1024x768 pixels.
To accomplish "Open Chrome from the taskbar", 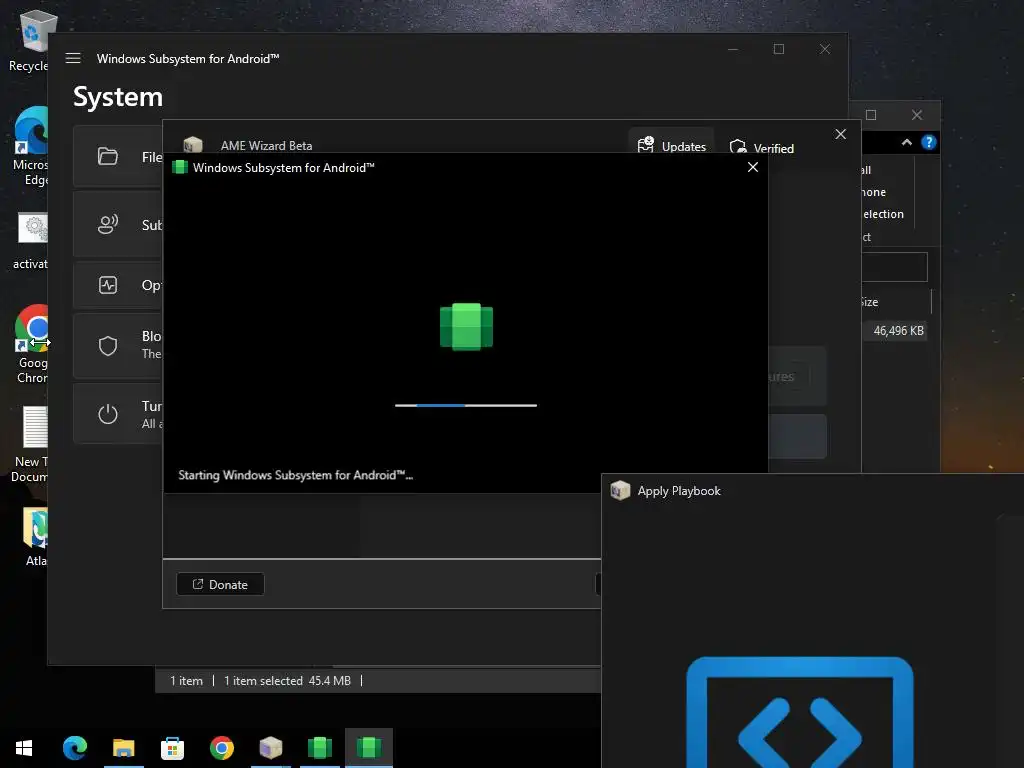I will tap(221, 747).
